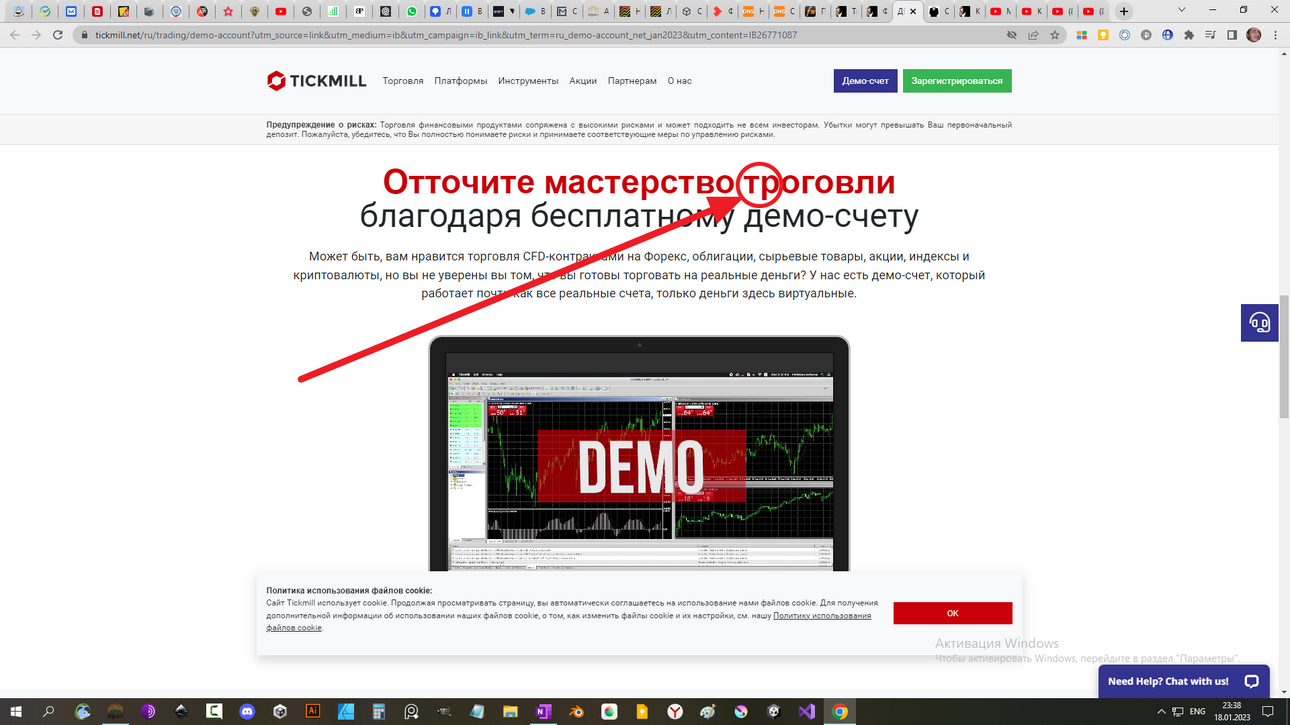The width and height of the screenshot is (1290, 725).
Task: Open OneNote from the taskbar
Action: coord(543,712)
